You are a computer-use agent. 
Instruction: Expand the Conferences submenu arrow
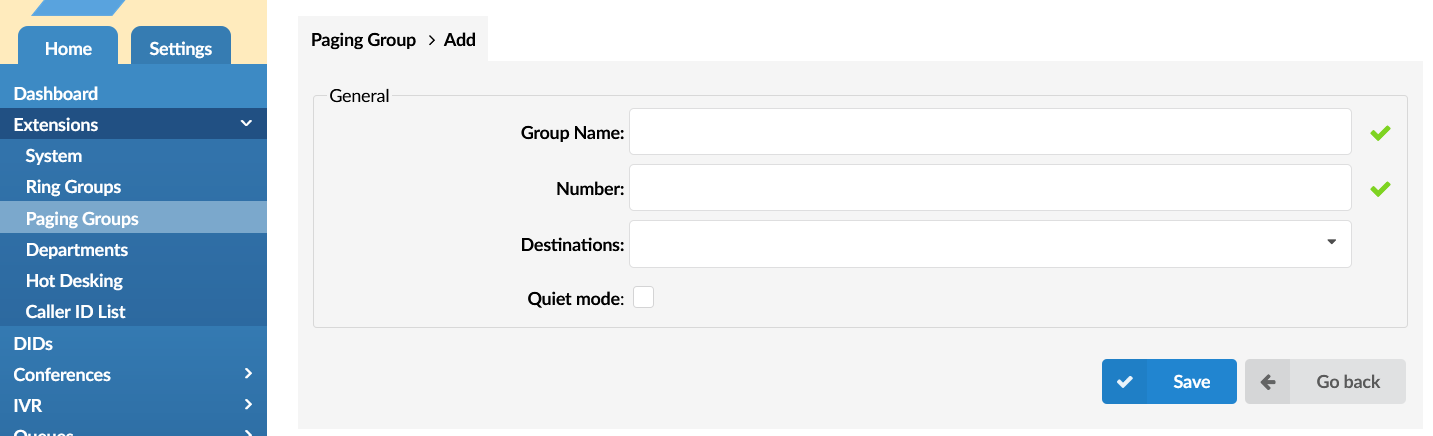pyautogui.click(x=248, y=374)
